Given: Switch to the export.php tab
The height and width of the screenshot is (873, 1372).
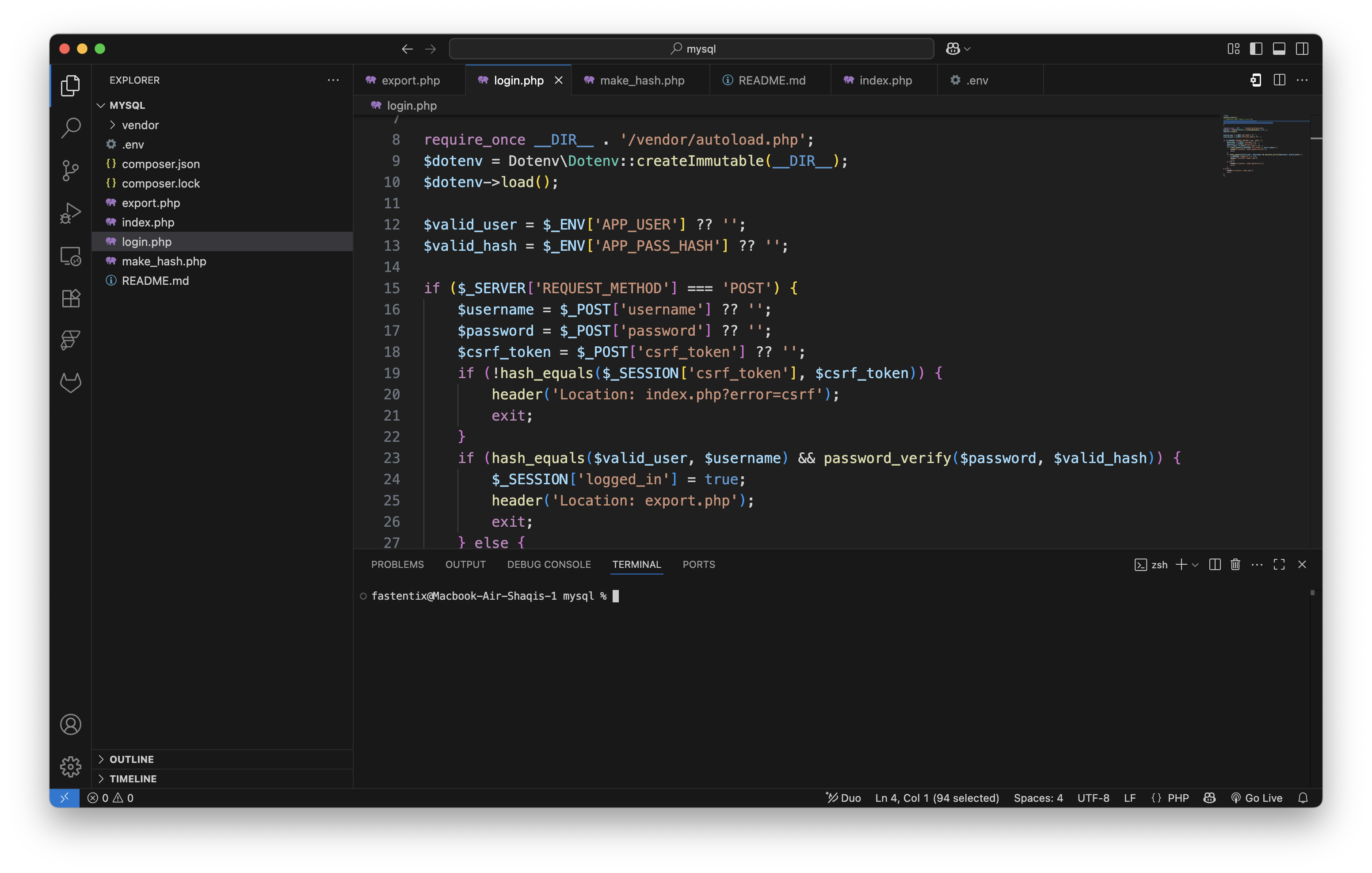Looking at the screenshot, I should (x=409, y=80).
